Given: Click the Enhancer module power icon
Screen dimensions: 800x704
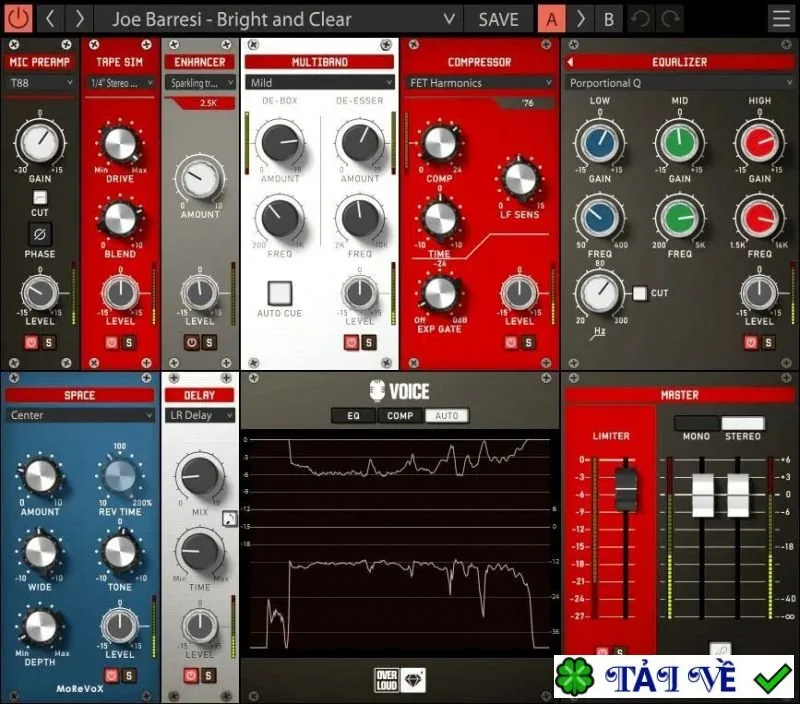Looking at the screenshot, I should click(191, 342).
